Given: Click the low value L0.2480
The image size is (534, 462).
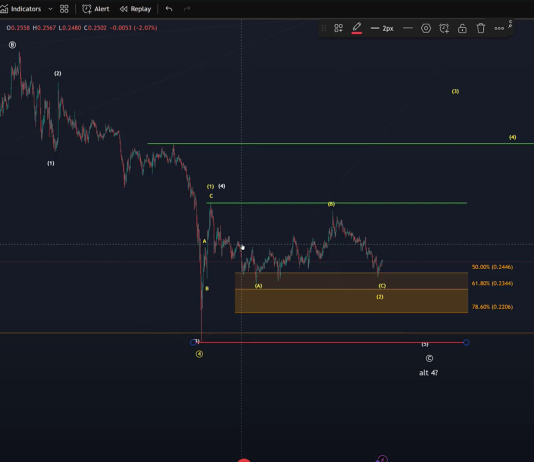Looking at the screenshot, I should click(70, 28).
